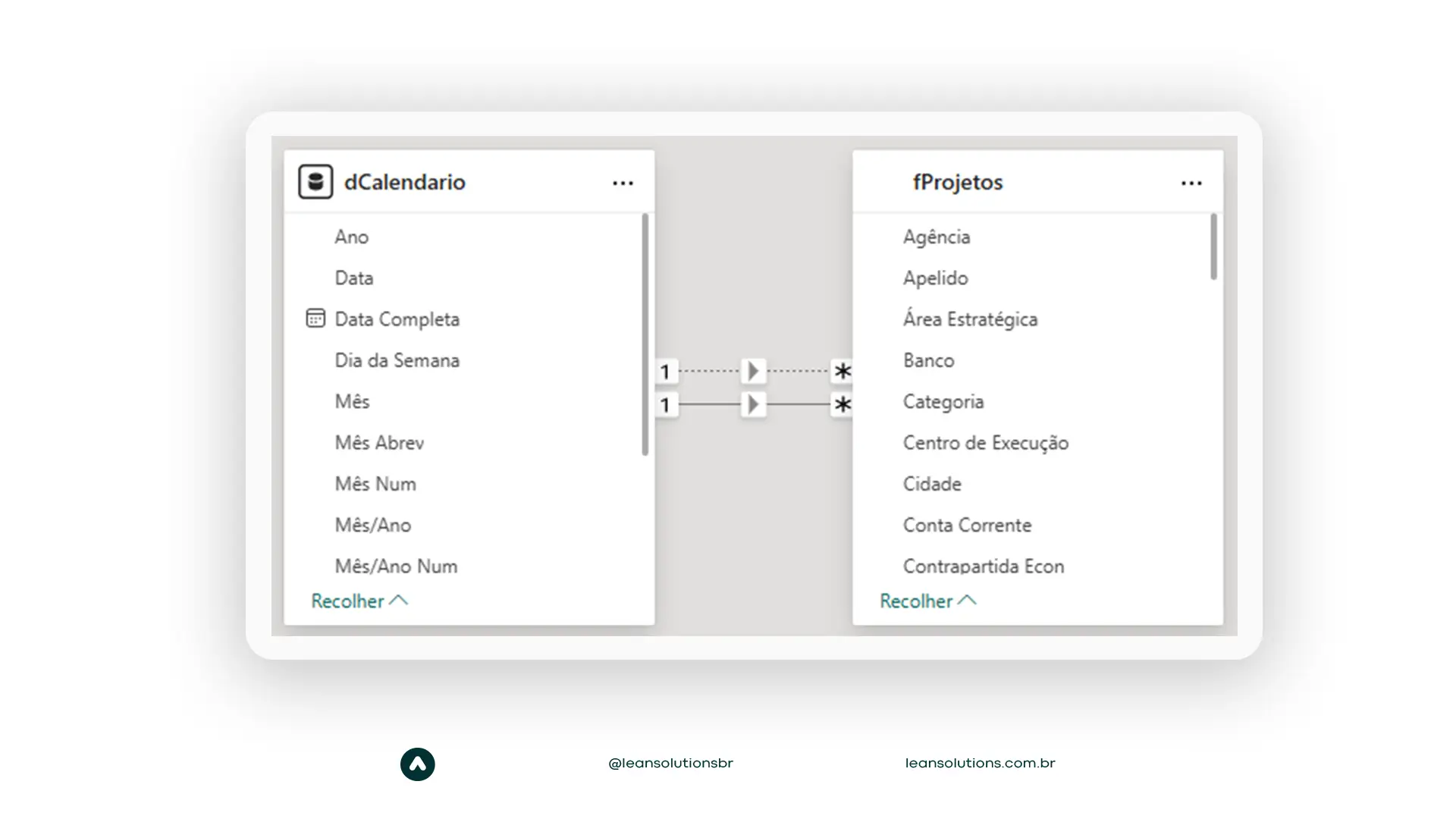This screenshot has width=1456, height=819.
Task: Select the Mês/Ano Num field
Action: tap(396, 566)
